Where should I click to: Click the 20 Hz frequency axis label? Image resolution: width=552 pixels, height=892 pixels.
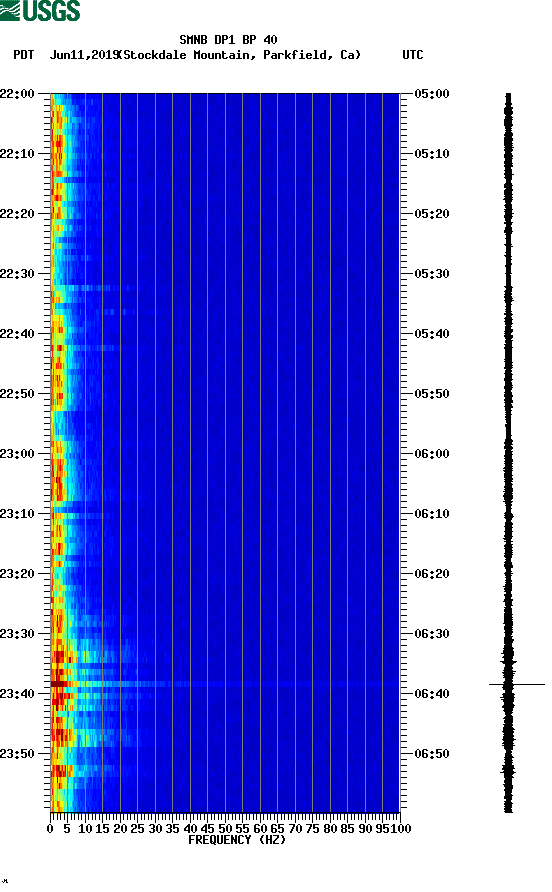pyautogui.click(x=120, y=829)
